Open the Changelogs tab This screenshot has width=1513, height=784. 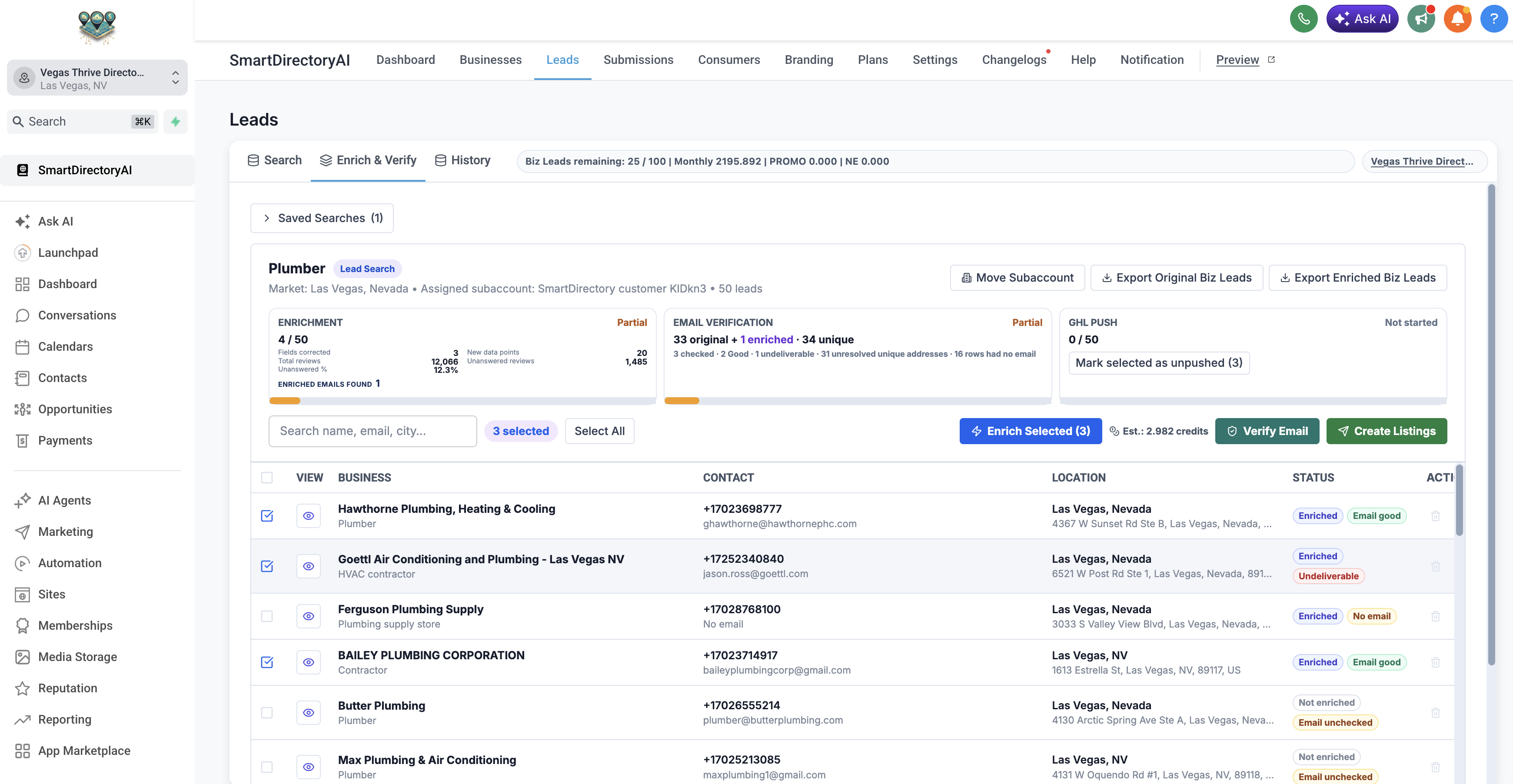pos(1014,60)
